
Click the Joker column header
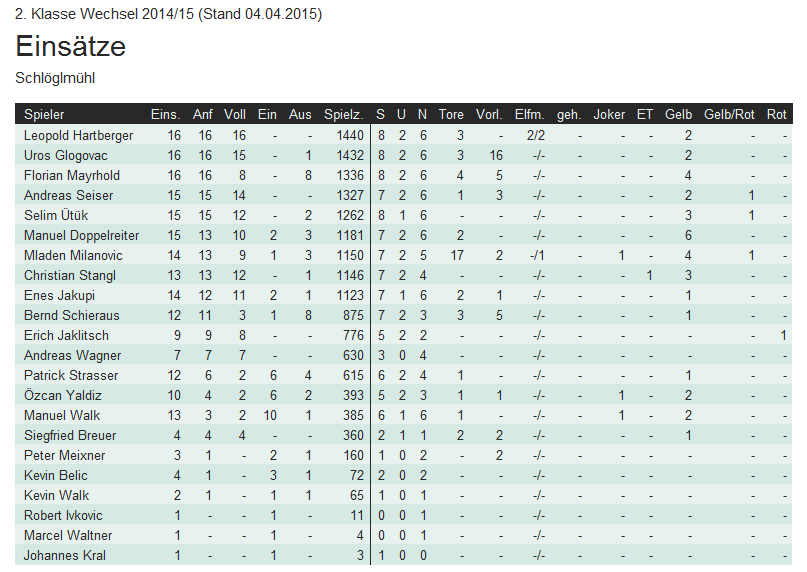(609, 115)
